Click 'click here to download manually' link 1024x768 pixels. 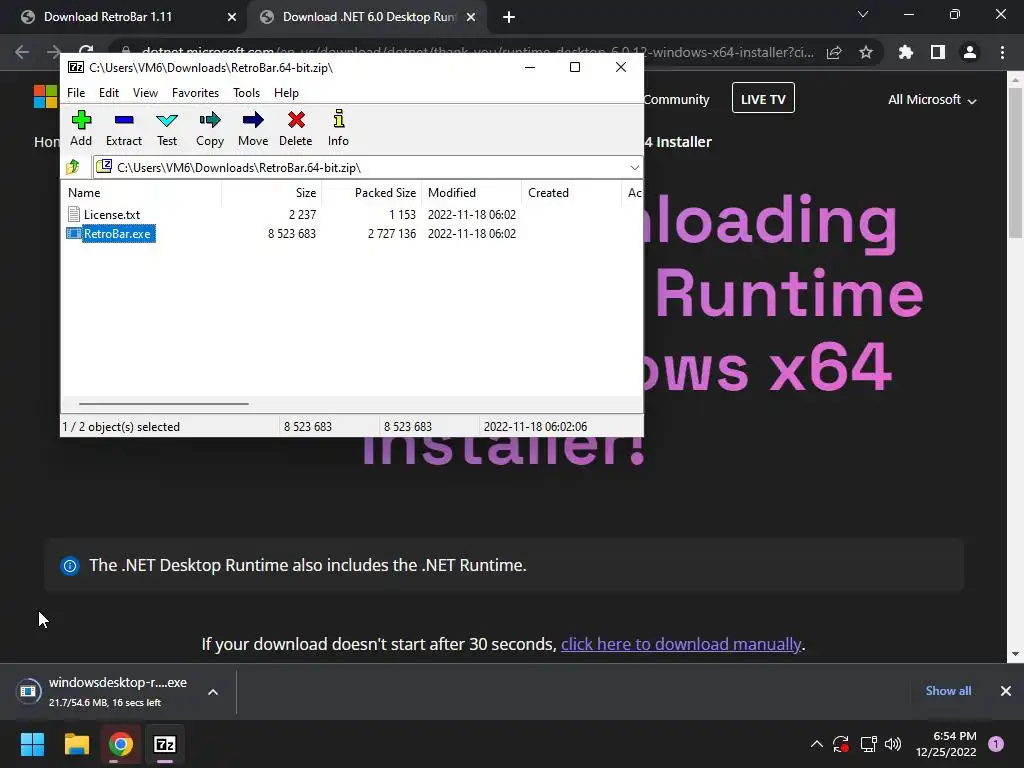pos(680,644)
